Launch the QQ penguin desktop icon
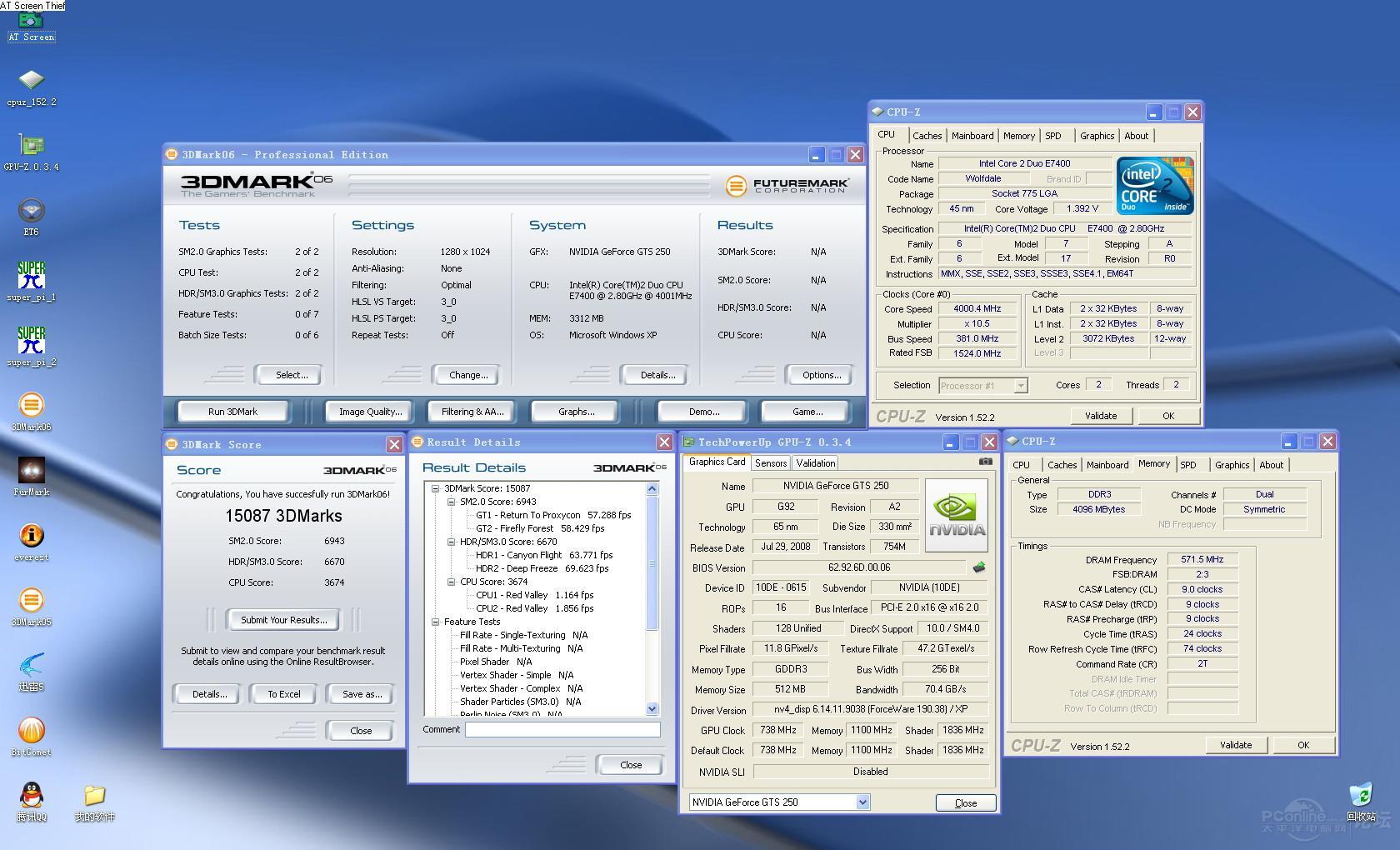The width and height of the screenshot is (1400, 850). tap(31, 802)
